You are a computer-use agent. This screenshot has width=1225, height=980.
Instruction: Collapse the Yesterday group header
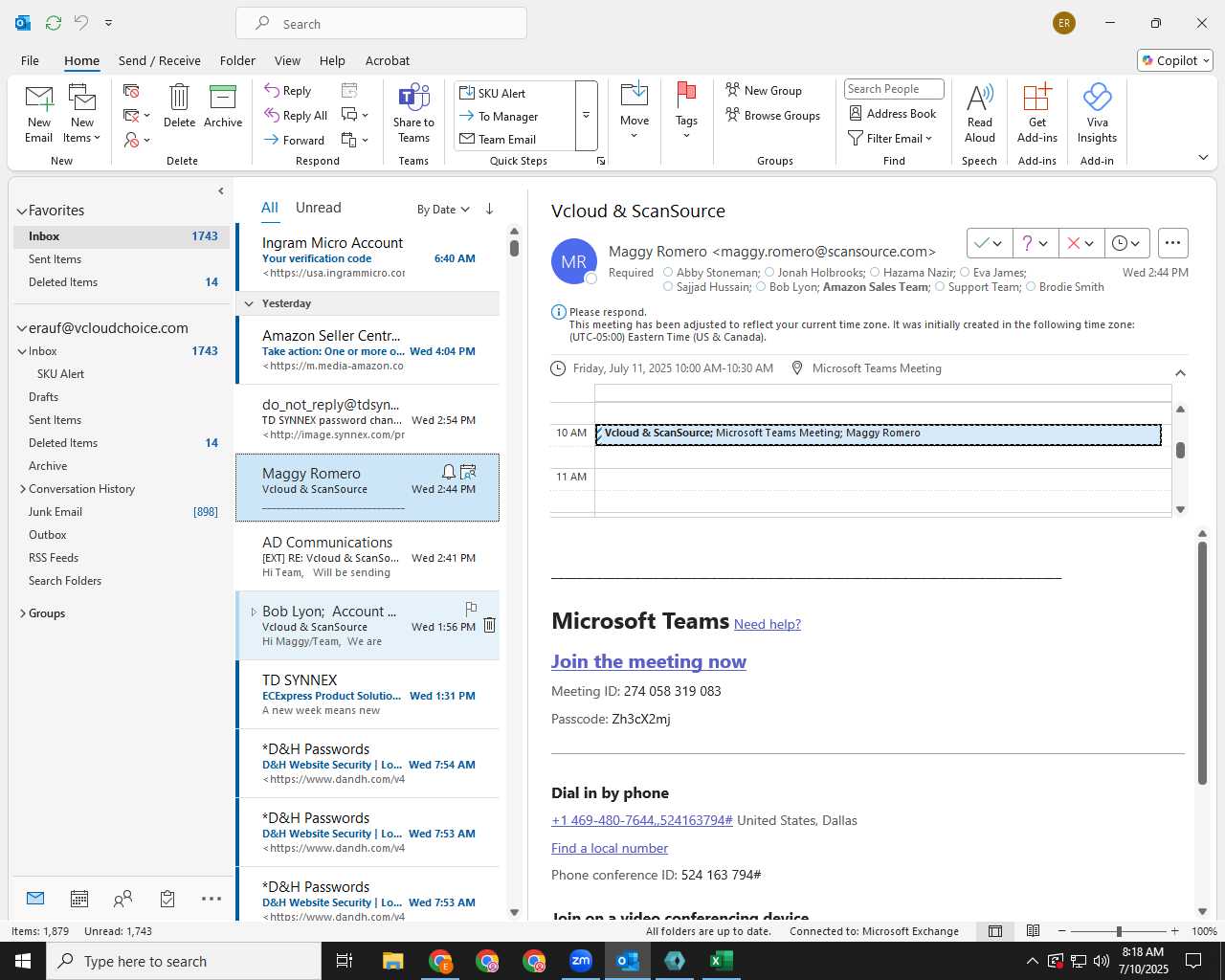(x=249, y=303)
